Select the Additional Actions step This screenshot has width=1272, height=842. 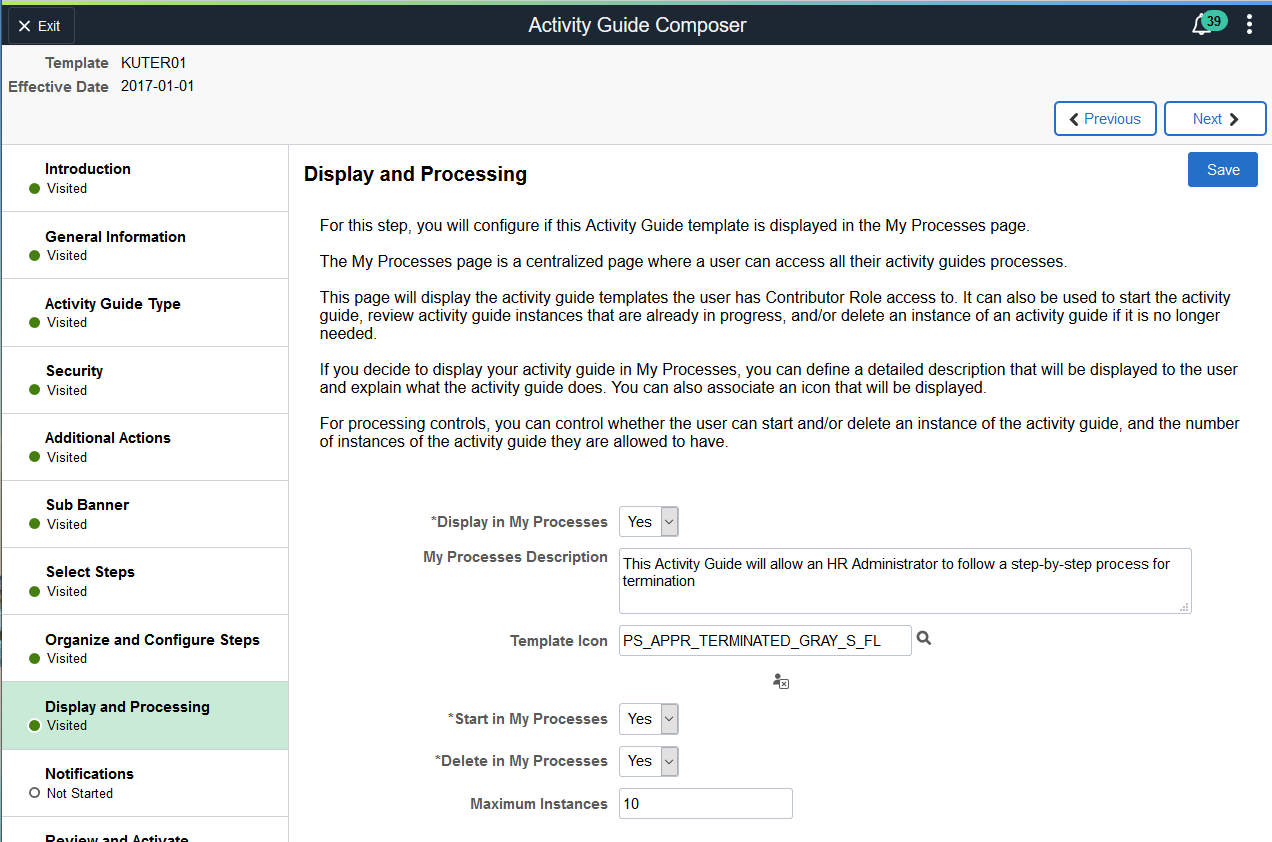point(145,447)
